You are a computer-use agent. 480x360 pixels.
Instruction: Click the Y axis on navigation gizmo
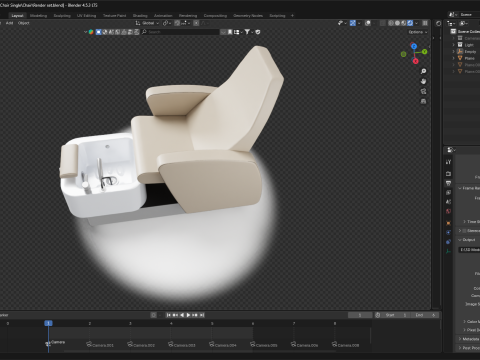click(x=424, y=52)
